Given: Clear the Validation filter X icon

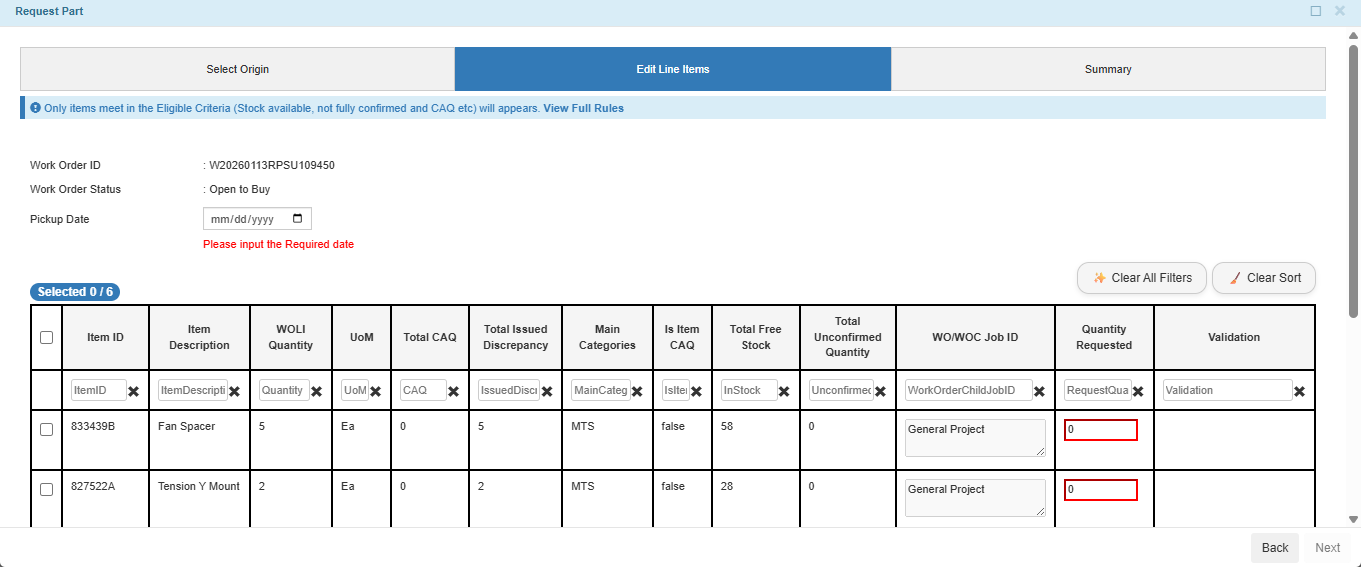Looking at the screenshot, I should (1299, 392).
